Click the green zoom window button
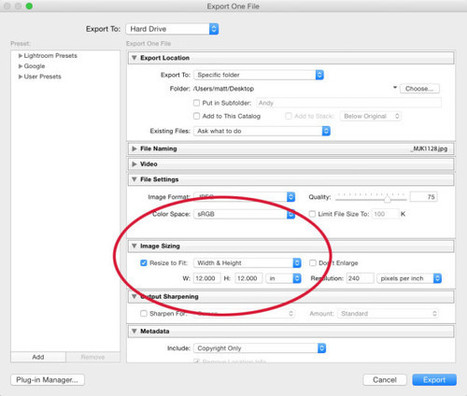Screen dimensions: 467x396 29,6
